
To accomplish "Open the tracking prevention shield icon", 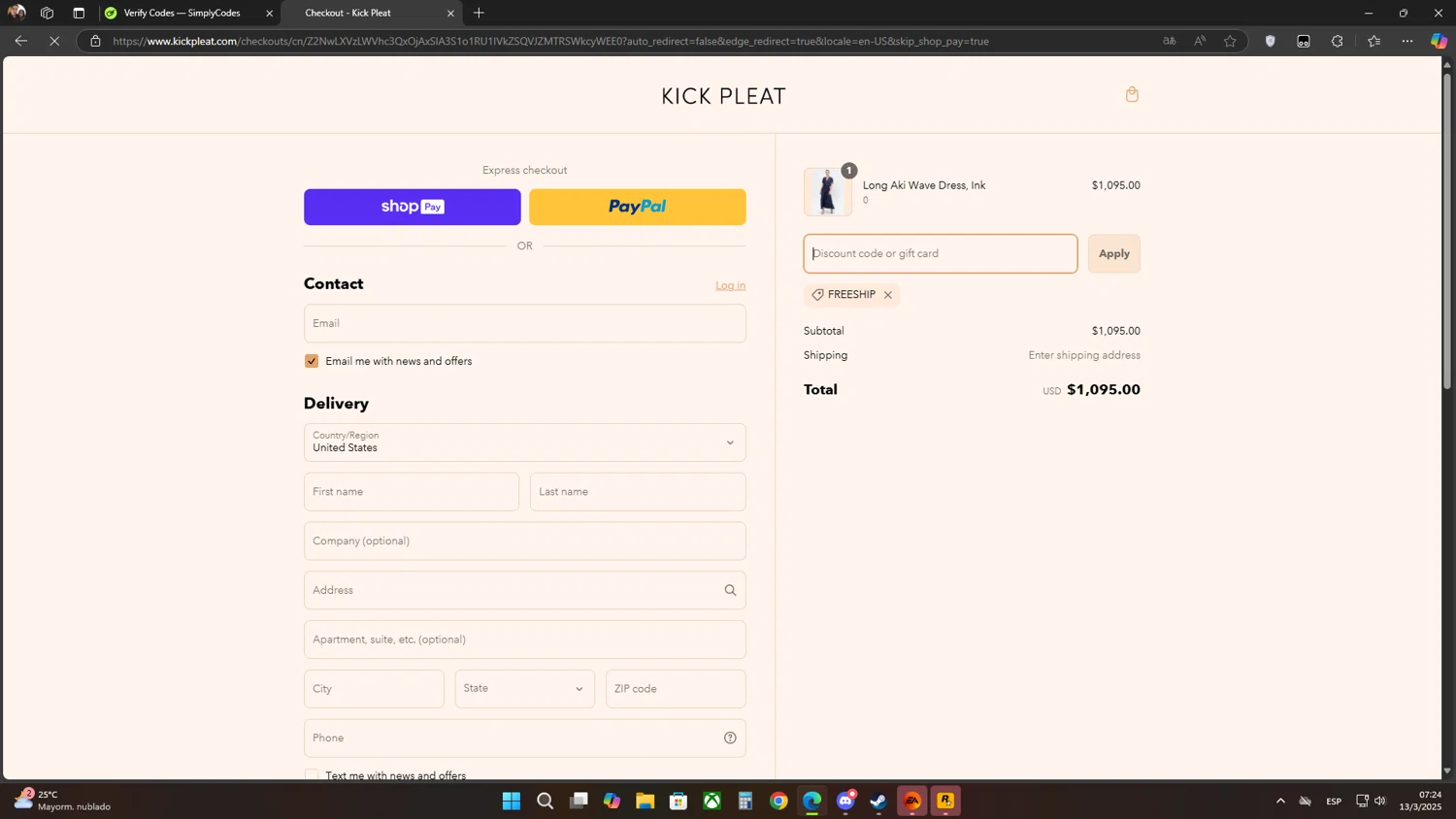I will [x=1270, y=41].
